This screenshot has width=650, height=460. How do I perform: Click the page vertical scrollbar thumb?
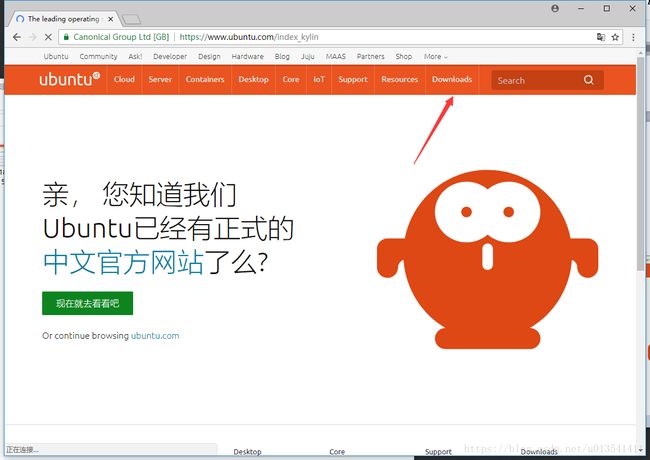click(x=640, y=164)
